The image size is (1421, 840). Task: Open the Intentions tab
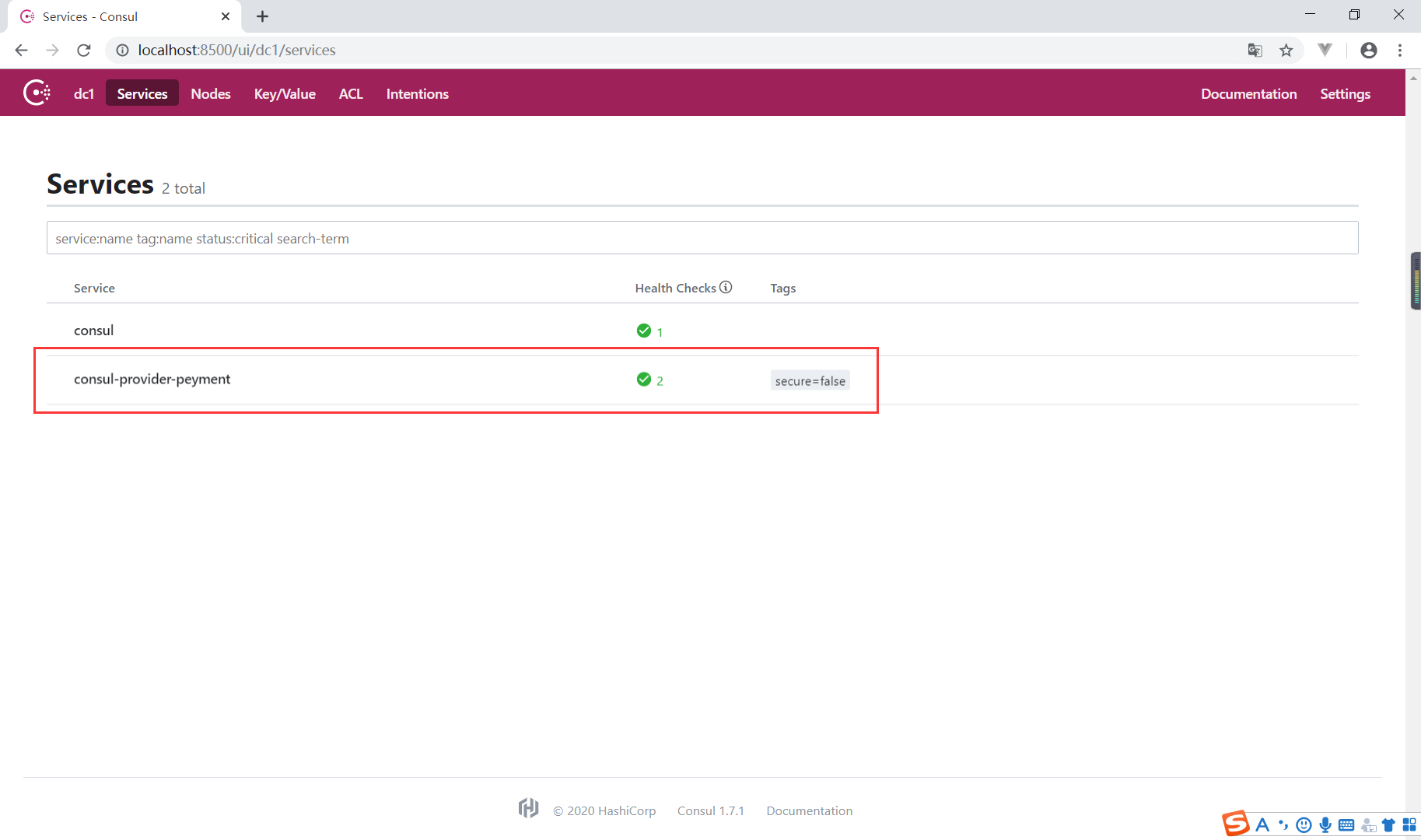pyautogui.click(x=418, y=93)
